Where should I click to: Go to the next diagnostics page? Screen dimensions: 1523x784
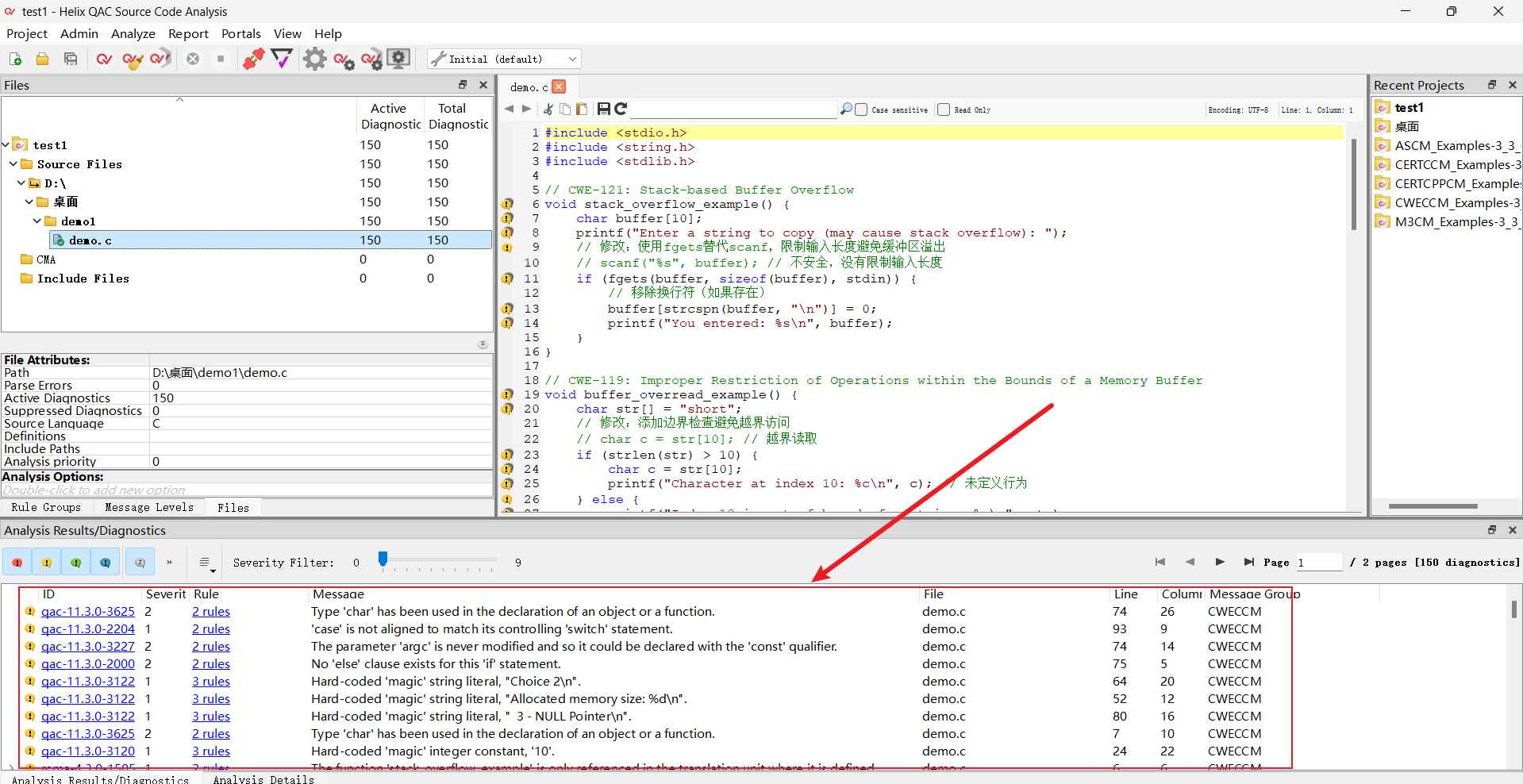tap(1220, 562)
